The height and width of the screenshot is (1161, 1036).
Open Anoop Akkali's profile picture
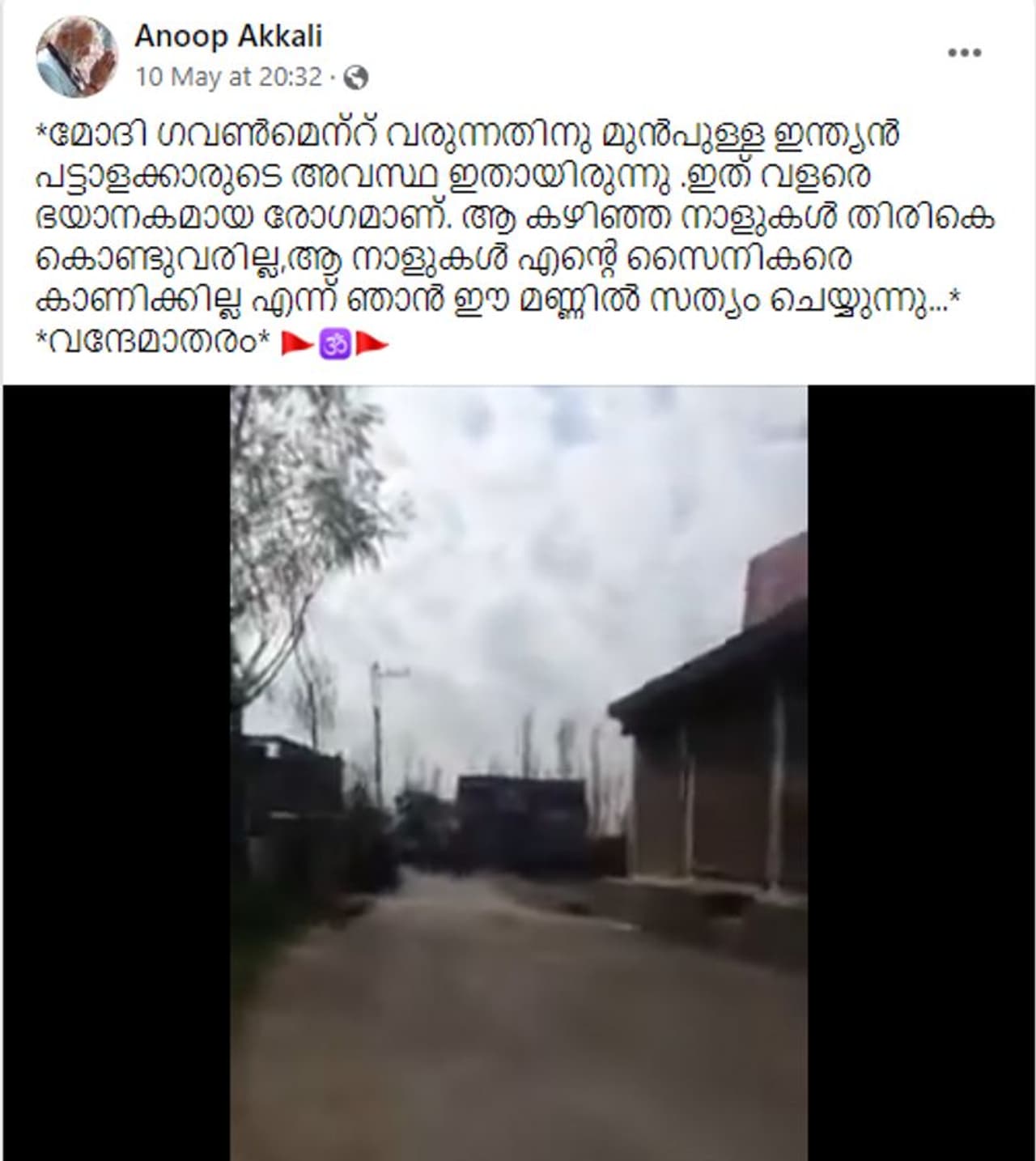coord(77,56)
